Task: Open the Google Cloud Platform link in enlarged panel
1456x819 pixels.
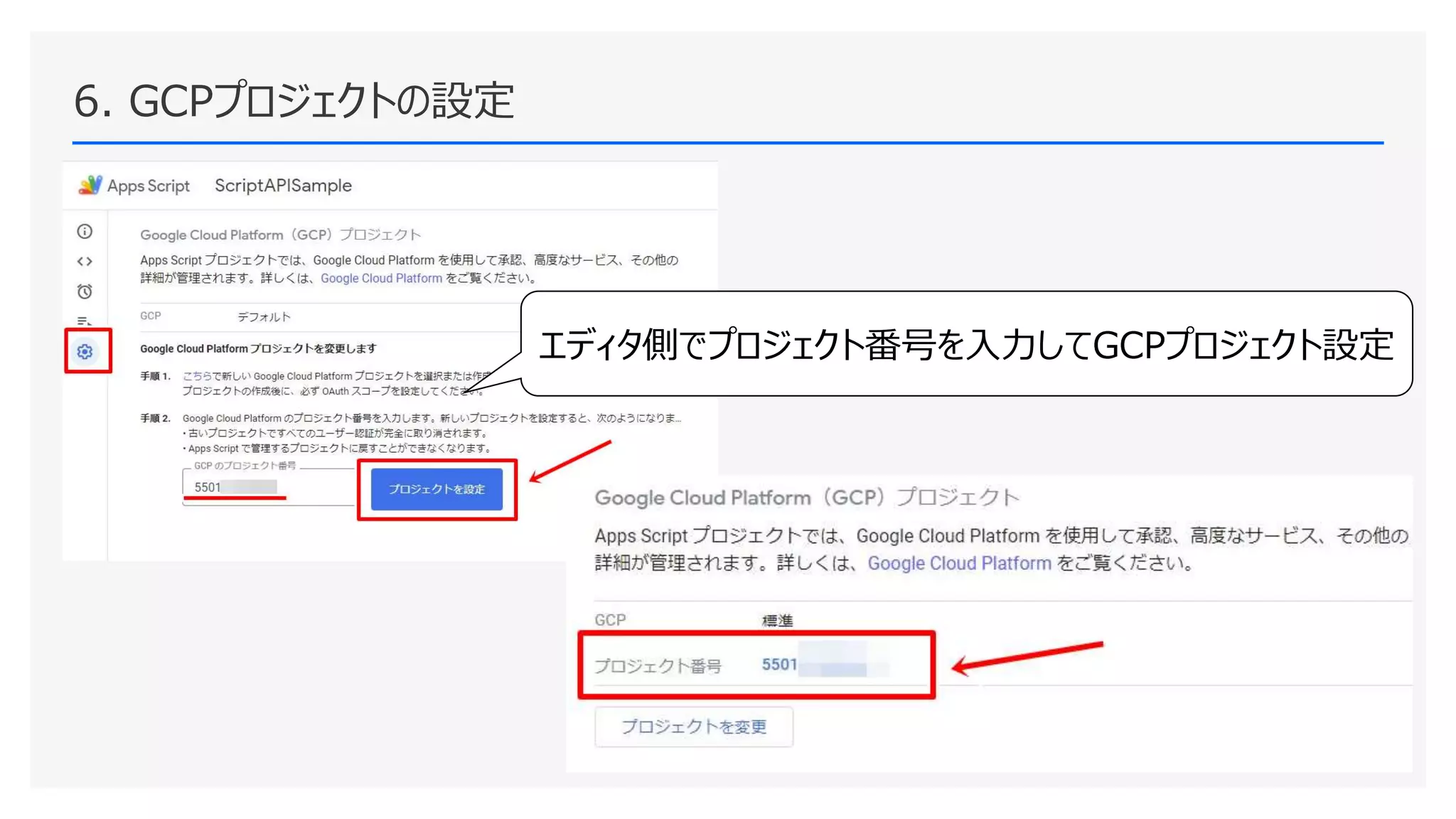Action: (959, 563)
